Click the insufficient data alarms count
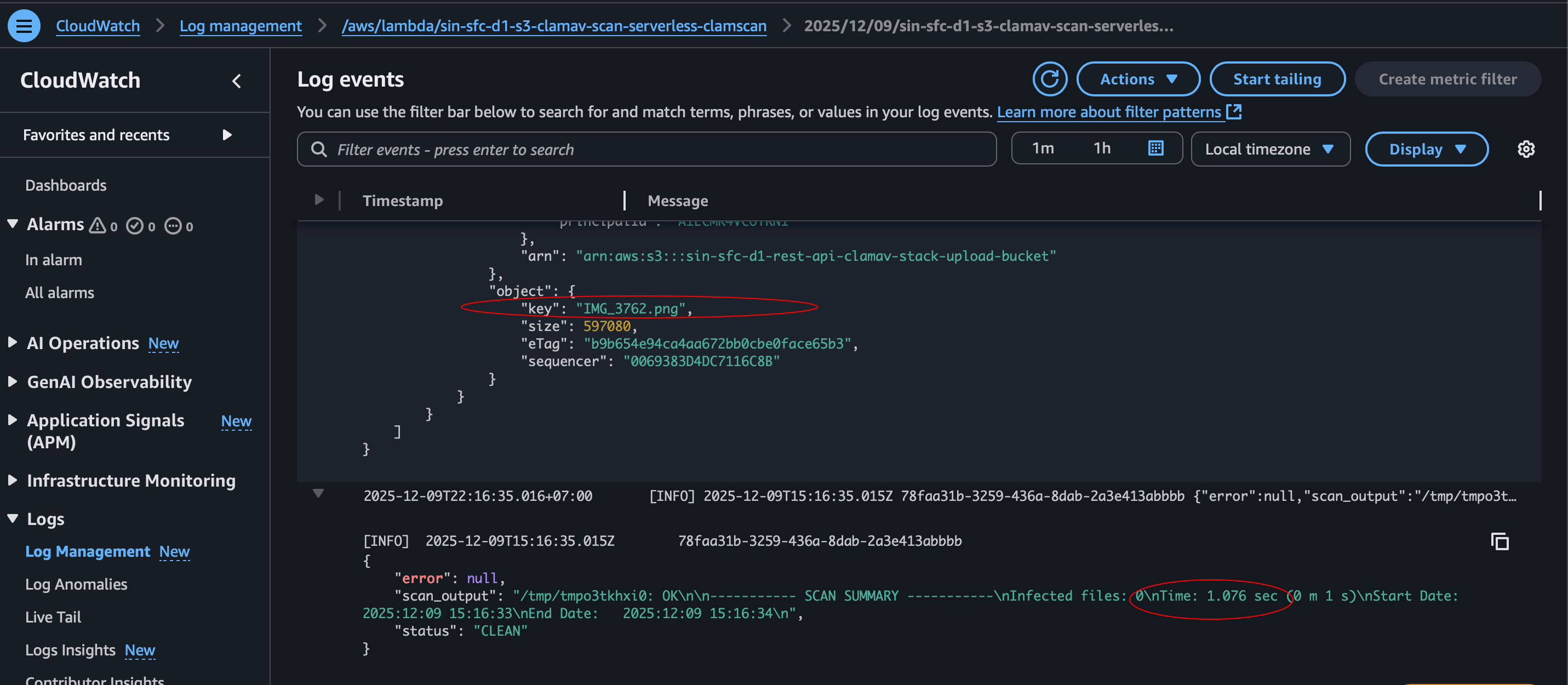The image size is (1568, 685). point(179,226)
